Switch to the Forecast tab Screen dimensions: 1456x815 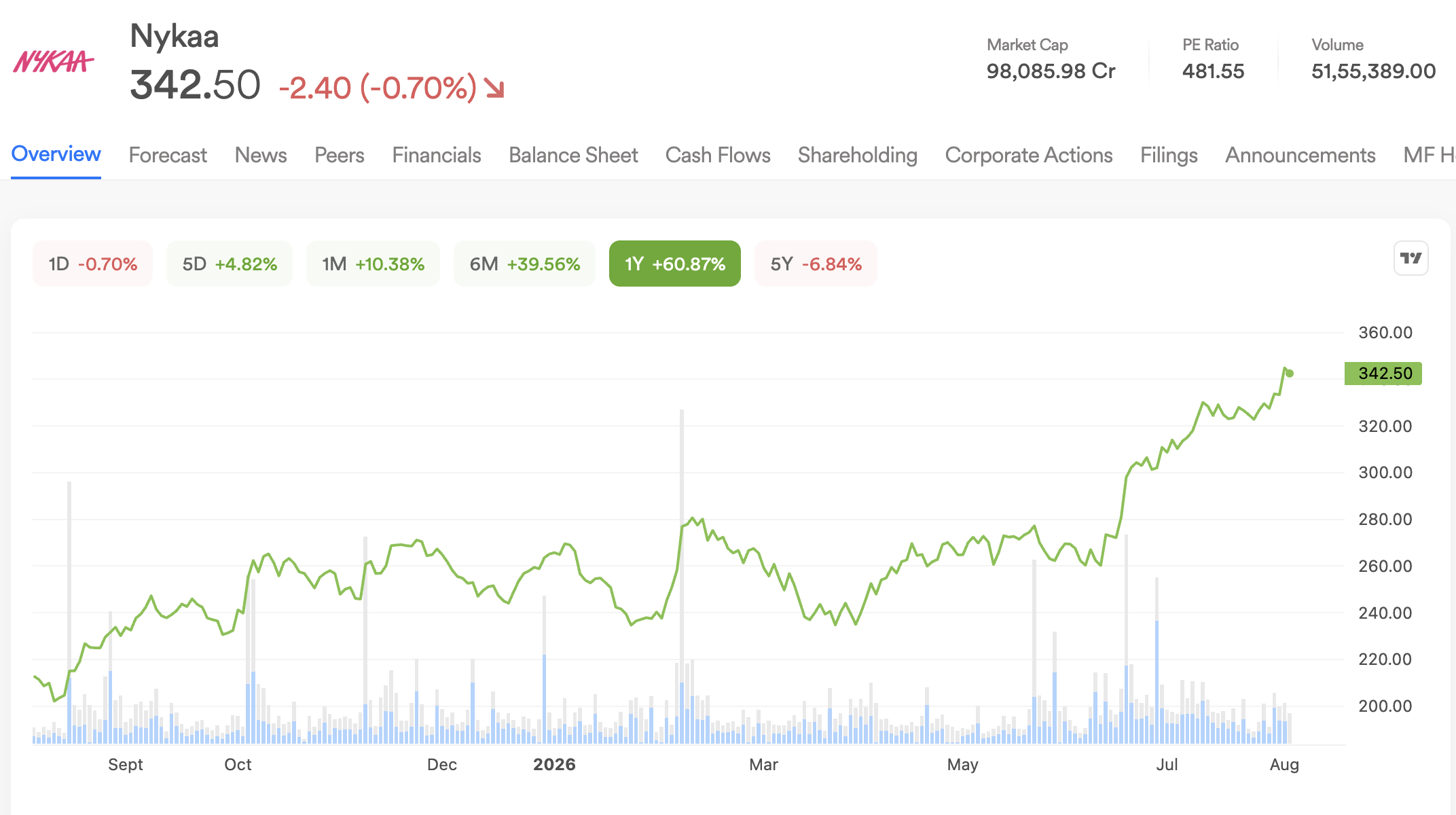(168, 155)
